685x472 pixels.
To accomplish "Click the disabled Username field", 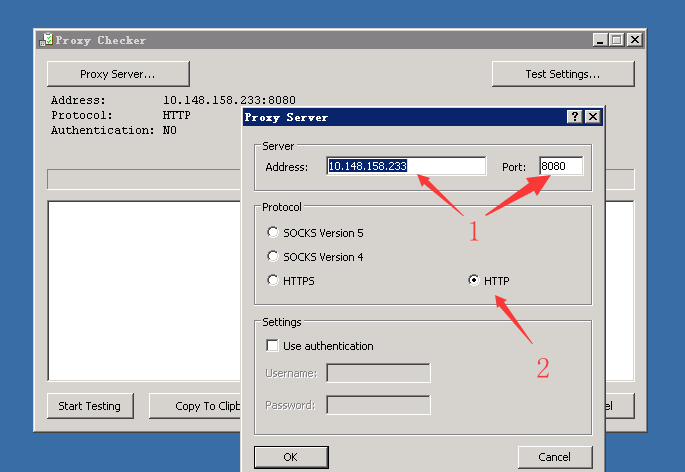I will point(378,373).
